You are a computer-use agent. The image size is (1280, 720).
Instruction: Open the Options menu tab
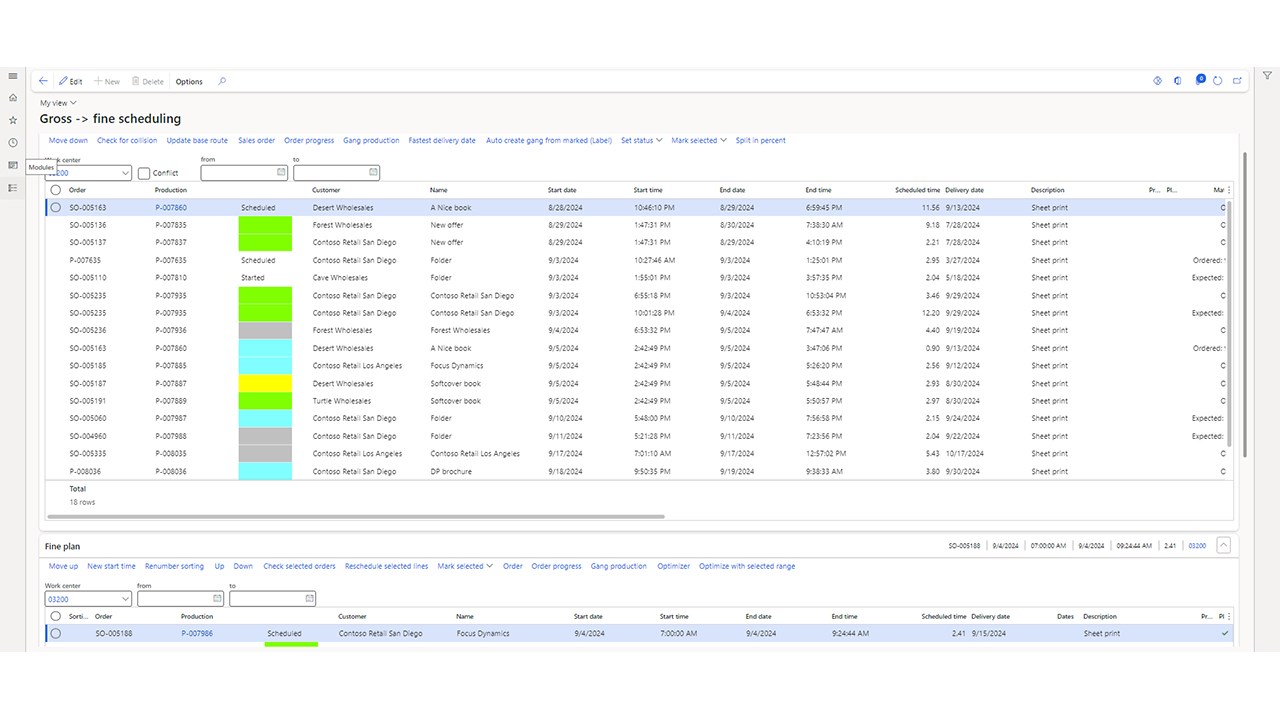189,81
